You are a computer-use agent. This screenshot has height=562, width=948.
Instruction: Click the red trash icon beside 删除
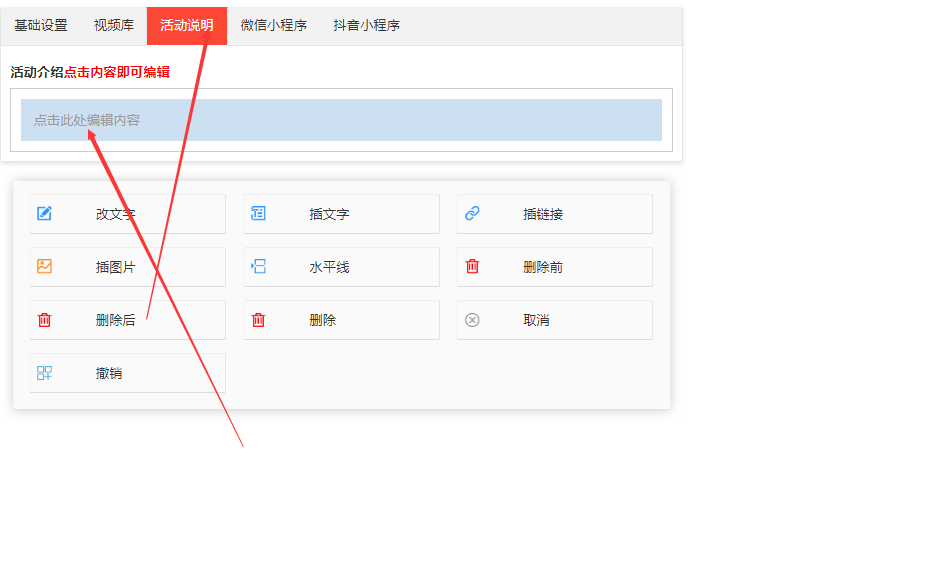(258, 320)
